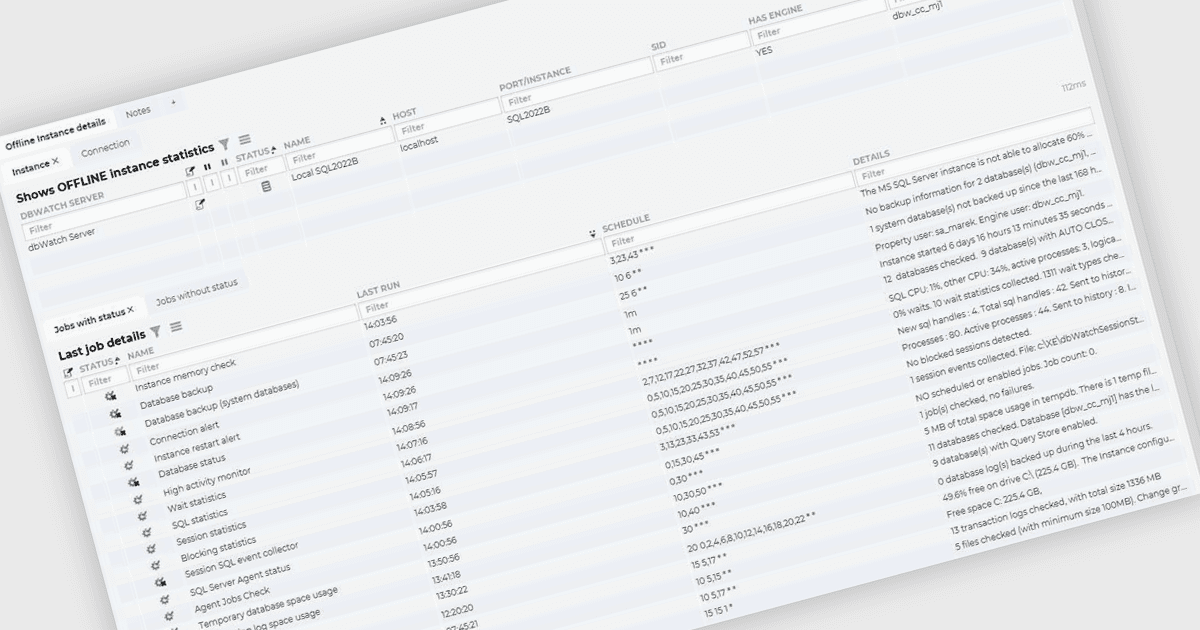Click status icon of Connection alert job
This screenshot has width=1200, height=630.
click(126, 449)
